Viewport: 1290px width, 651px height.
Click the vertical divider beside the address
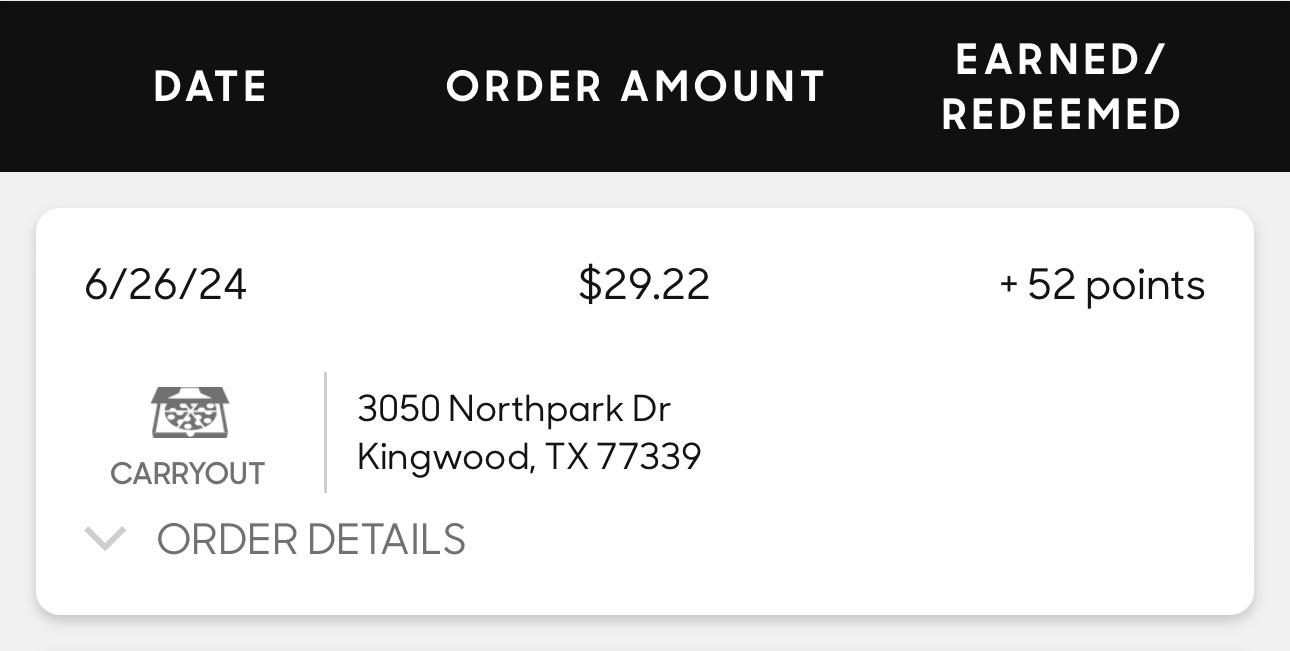pyautogui.click(x=326, y=432)
